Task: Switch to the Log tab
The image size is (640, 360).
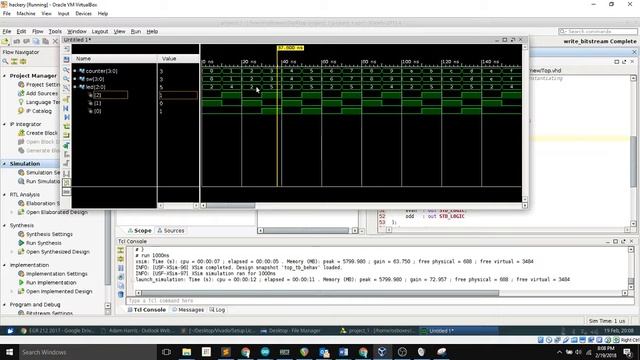Action: pos(217,310)
